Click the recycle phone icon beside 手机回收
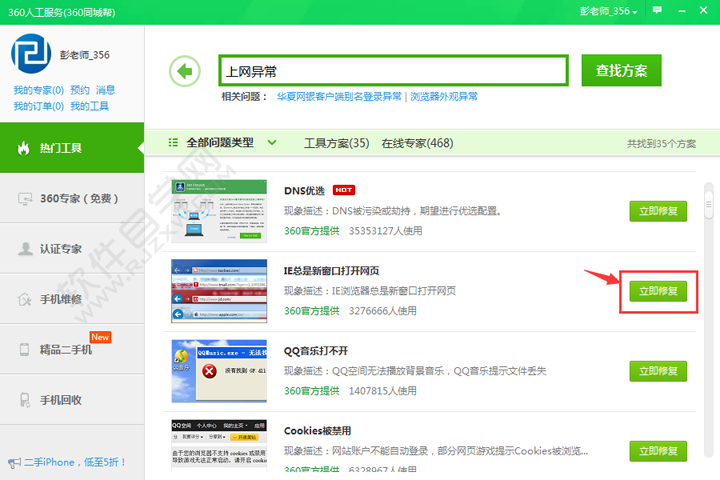The image size is (720, 480). click(25, 400)
